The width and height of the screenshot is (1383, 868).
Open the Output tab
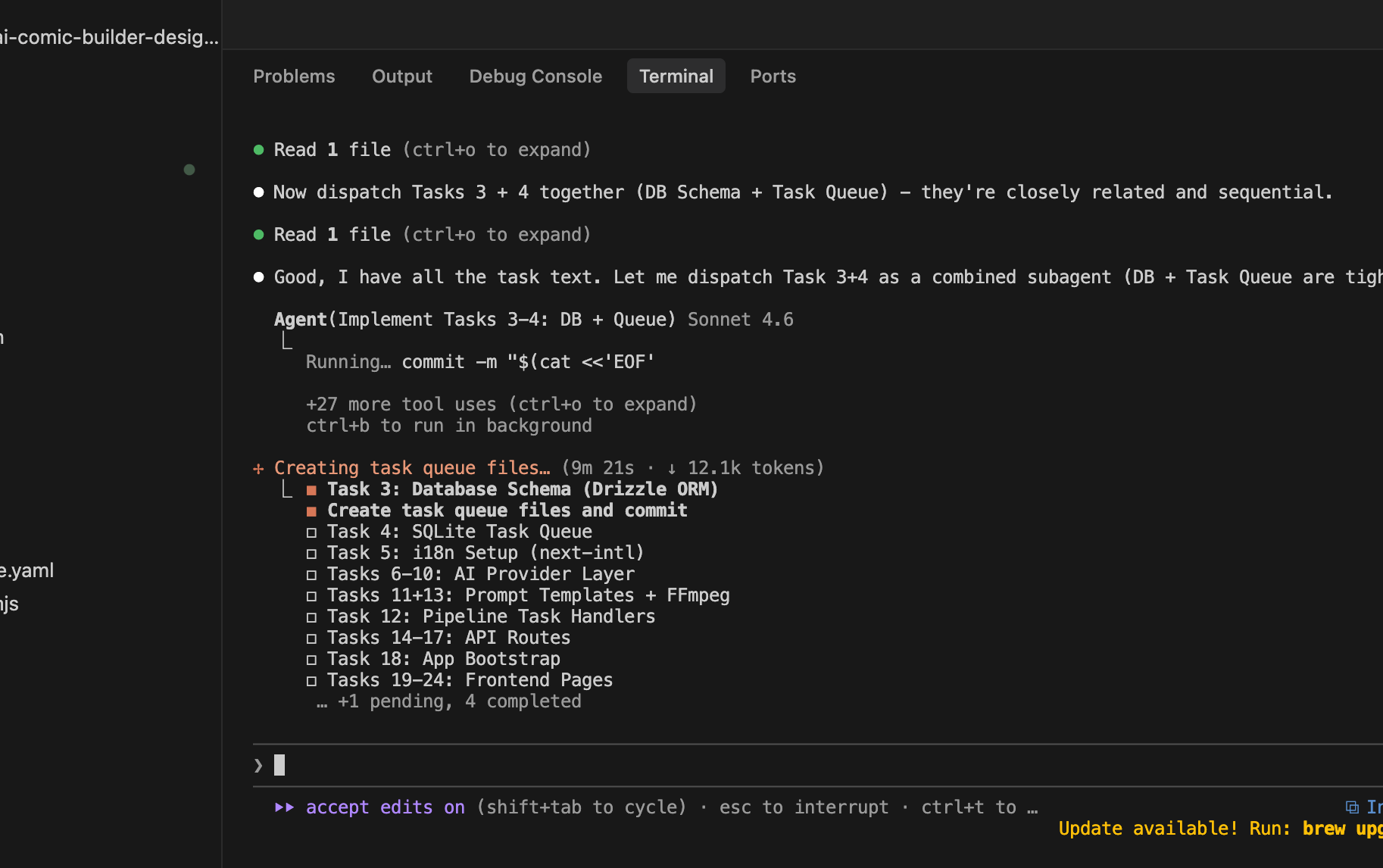401,76
